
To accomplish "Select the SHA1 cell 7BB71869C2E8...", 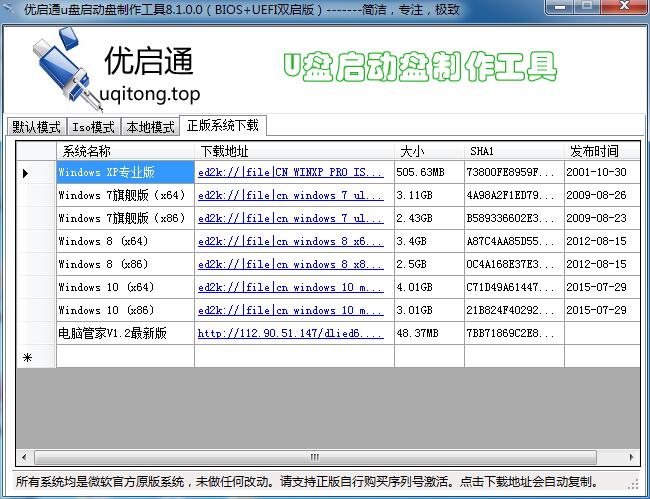I will [514, 333].
